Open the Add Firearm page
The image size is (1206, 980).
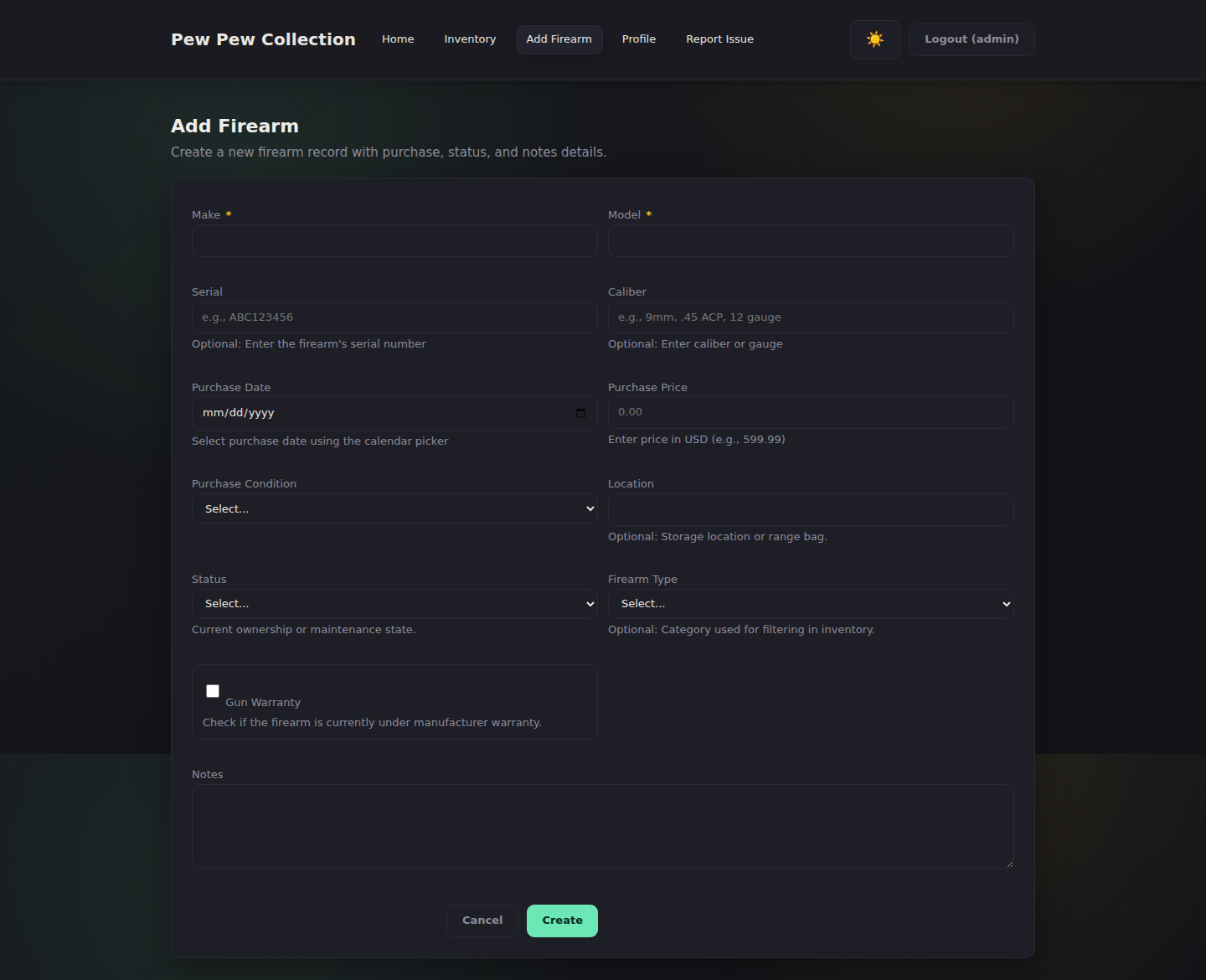click(x=559, y=39)
